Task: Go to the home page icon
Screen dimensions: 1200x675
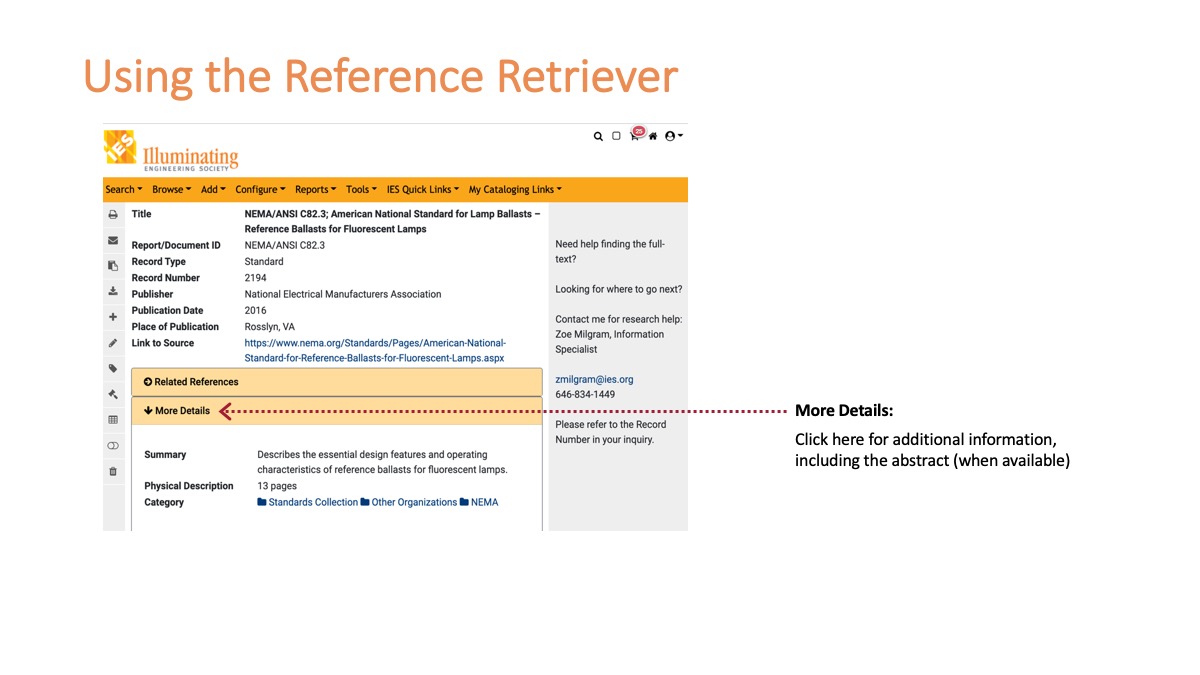Action: (653, 136)
